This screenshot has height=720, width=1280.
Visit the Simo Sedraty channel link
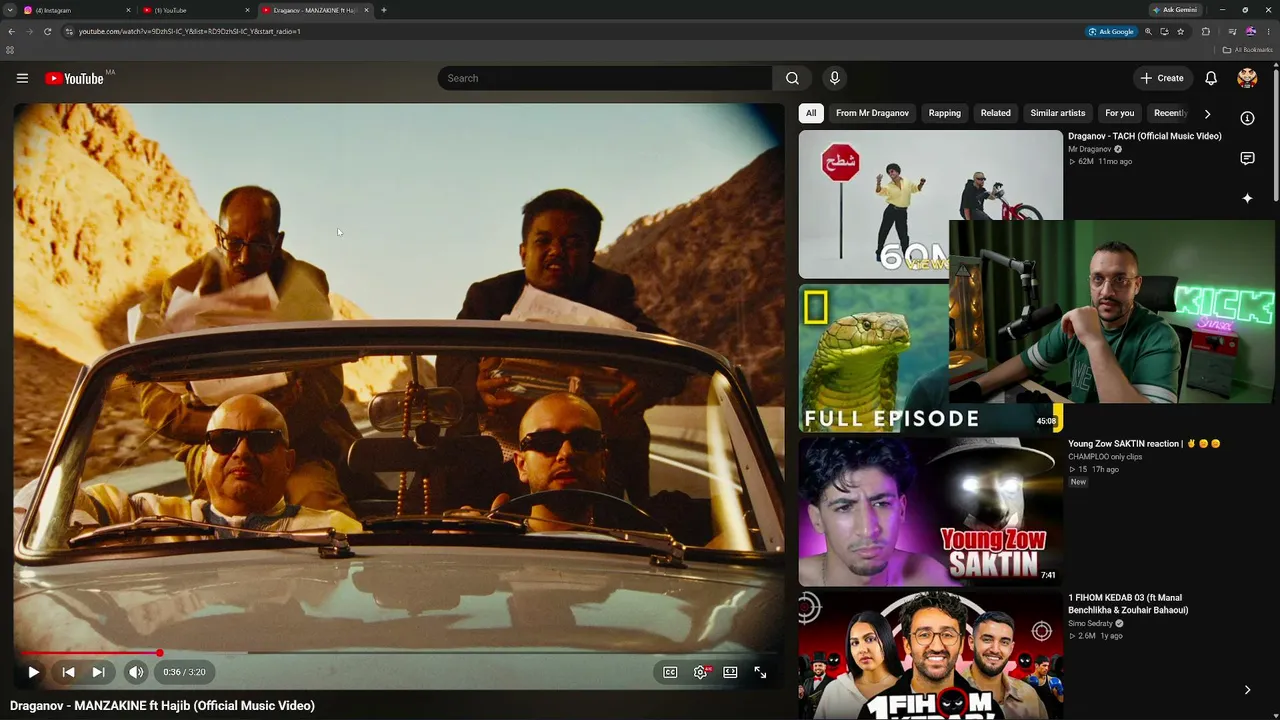click(1090, 623)
